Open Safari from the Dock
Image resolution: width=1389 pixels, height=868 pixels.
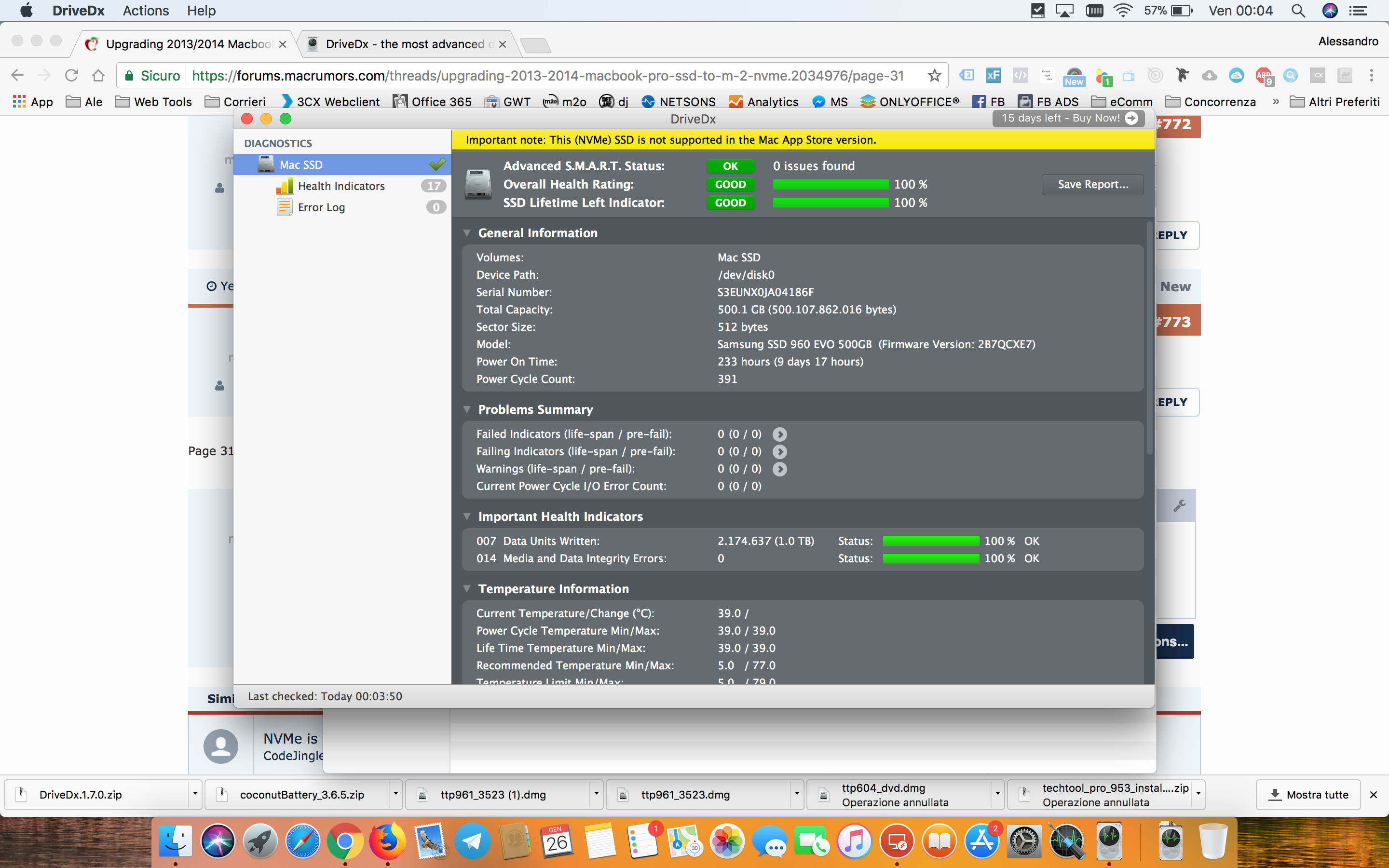coord(302,841)
